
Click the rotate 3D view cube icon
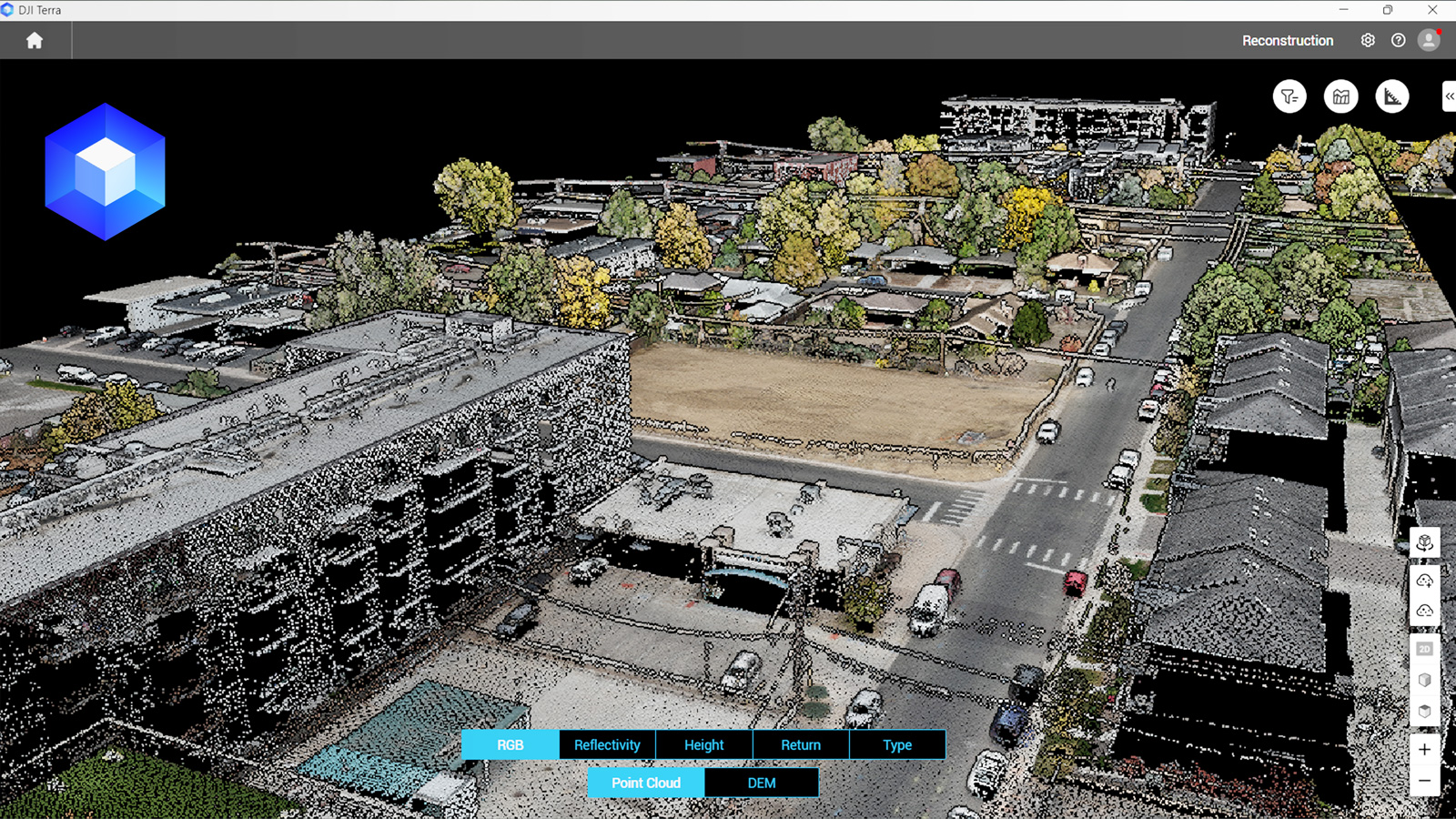[1425, 543]
